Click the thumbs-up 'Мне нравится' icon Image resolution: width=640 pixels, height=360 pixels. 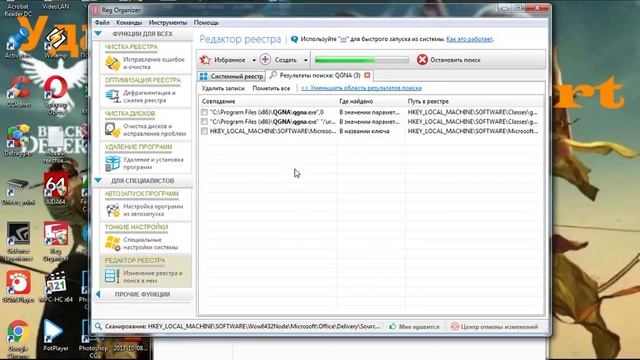[393, 327]
